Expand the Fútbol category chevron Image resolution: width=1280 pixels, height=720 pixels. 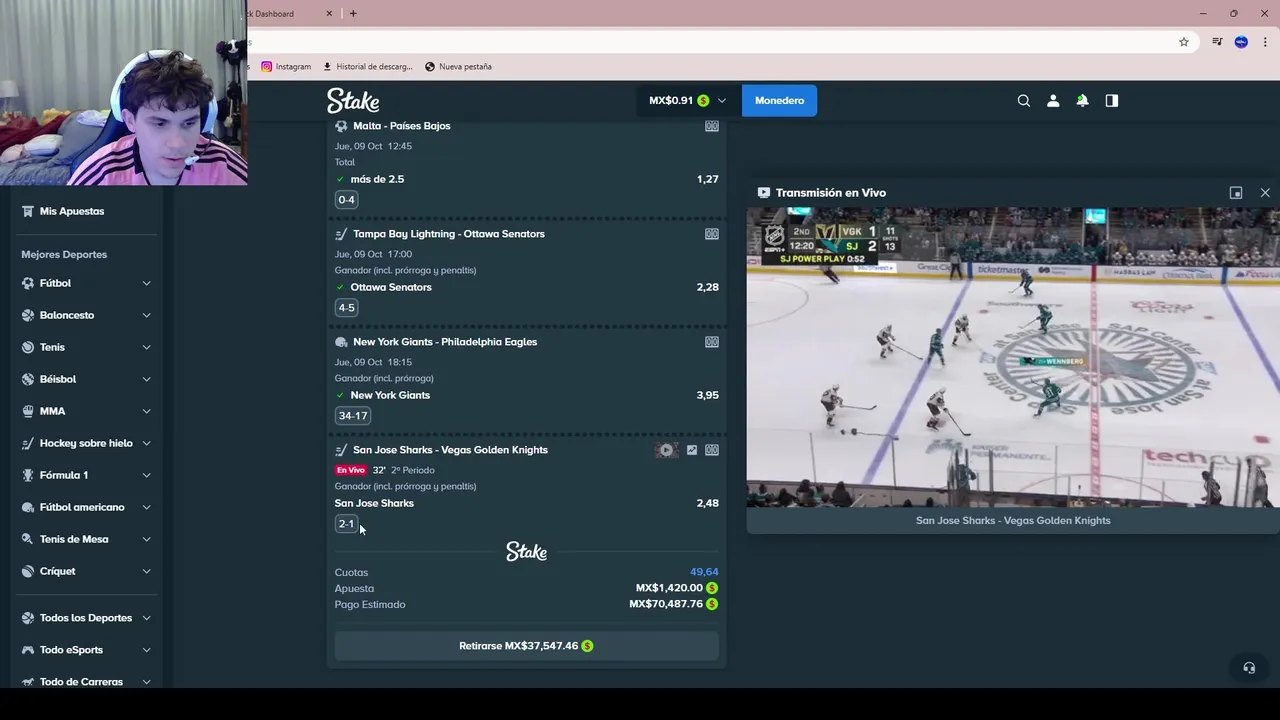coord(146,283)
